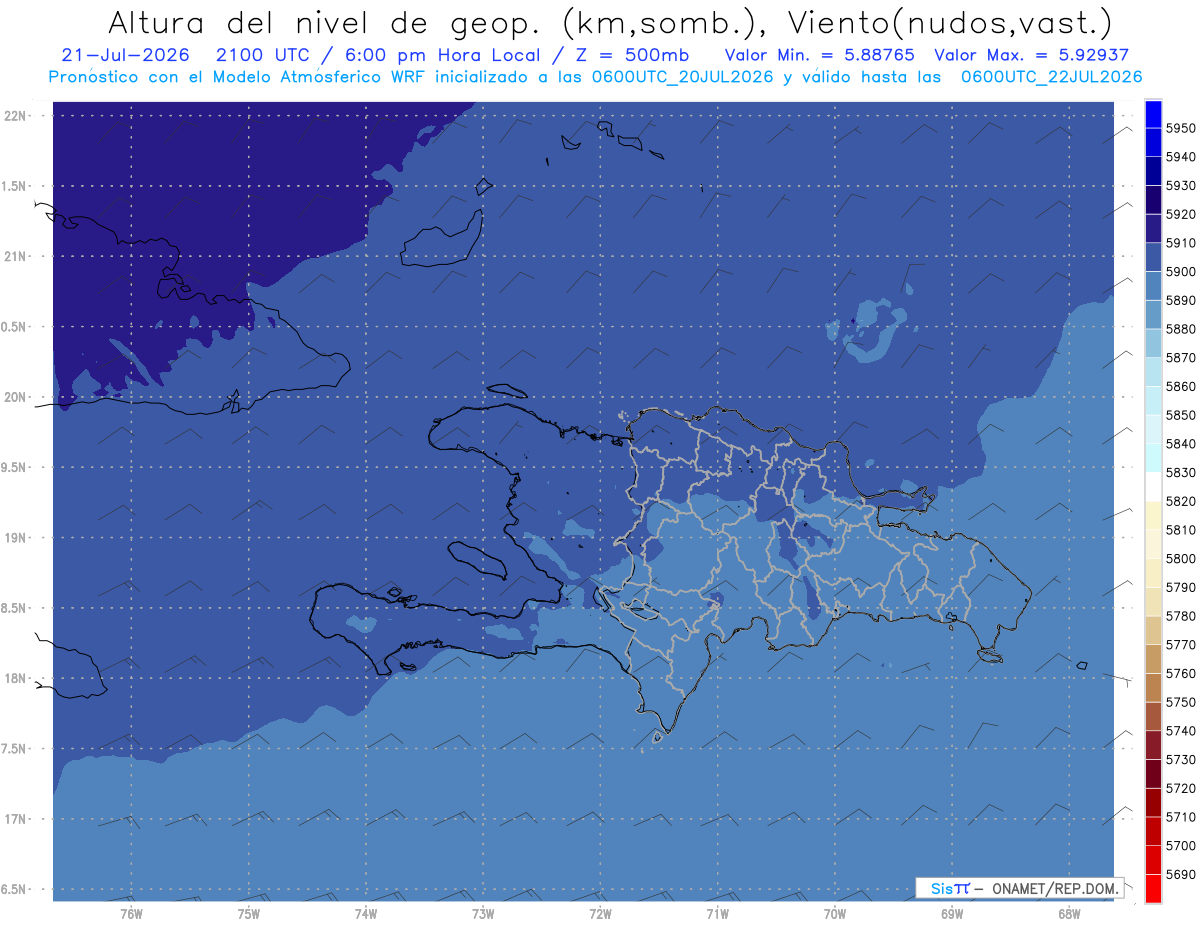Click the '2100 UTC' time label
The width and height of the screenshot is (1200, 927).
pyautogui.click(x=263, y=55)
